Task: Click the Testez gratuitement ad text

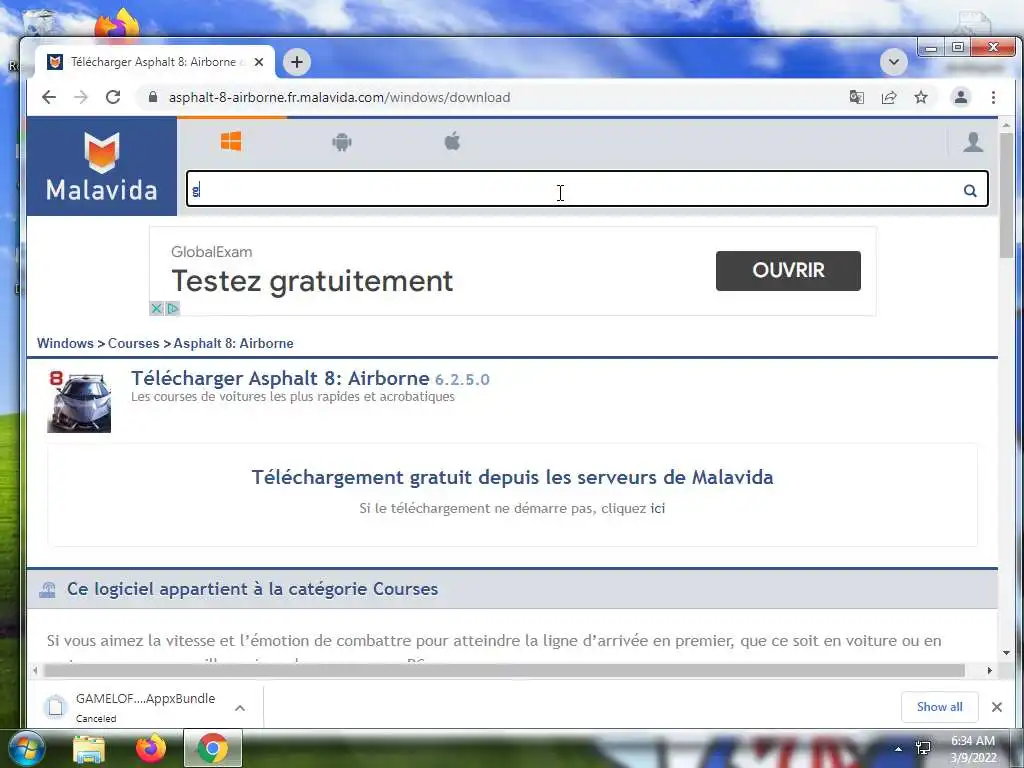Action: point(312,281)
